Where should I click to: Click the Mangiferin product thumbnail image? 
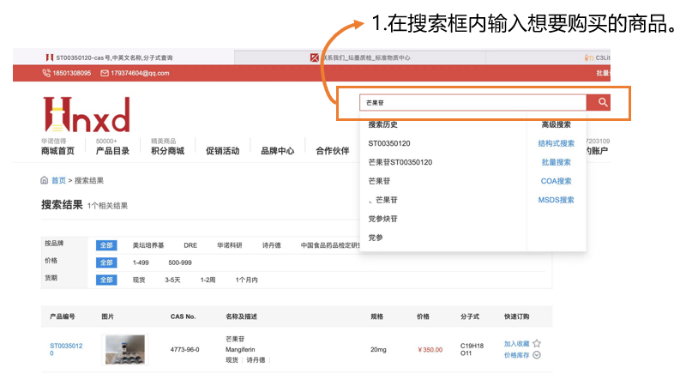(x=125, y=349)
